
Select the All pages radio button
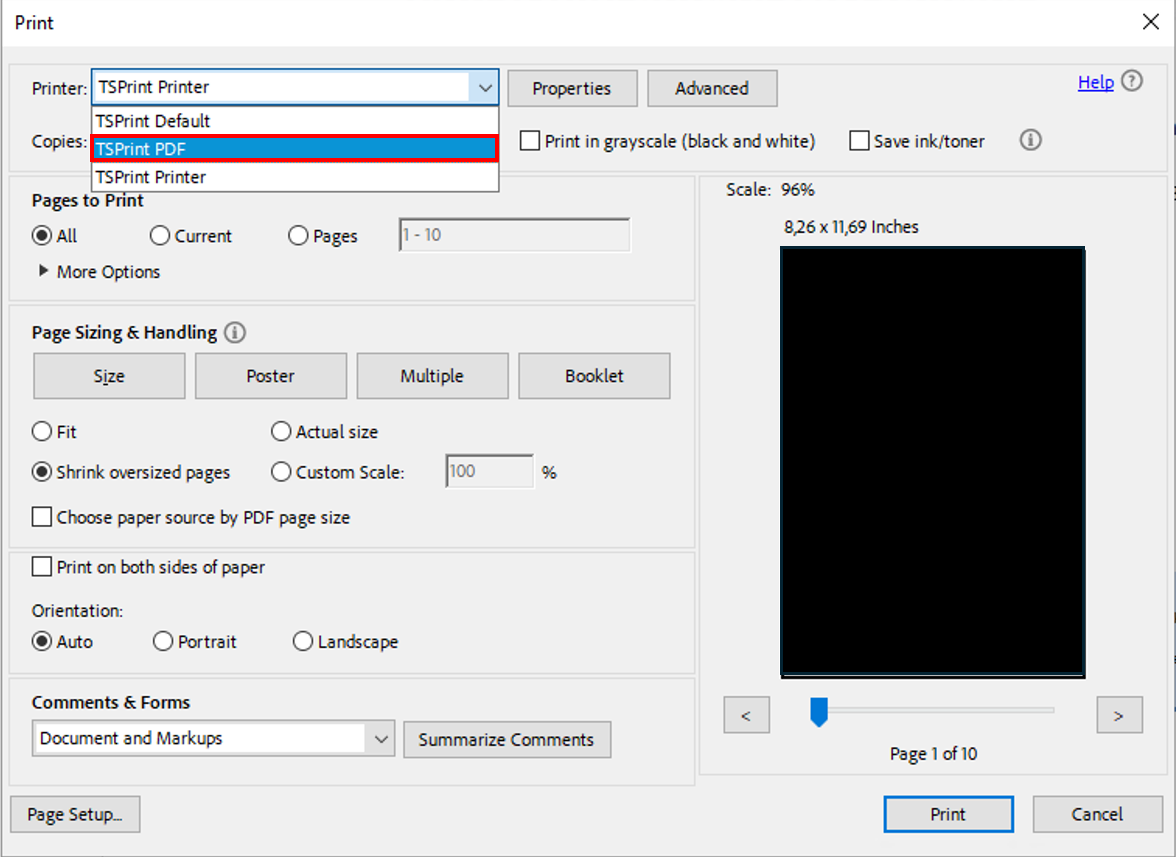pyautogui.click(x=42, y=235)
